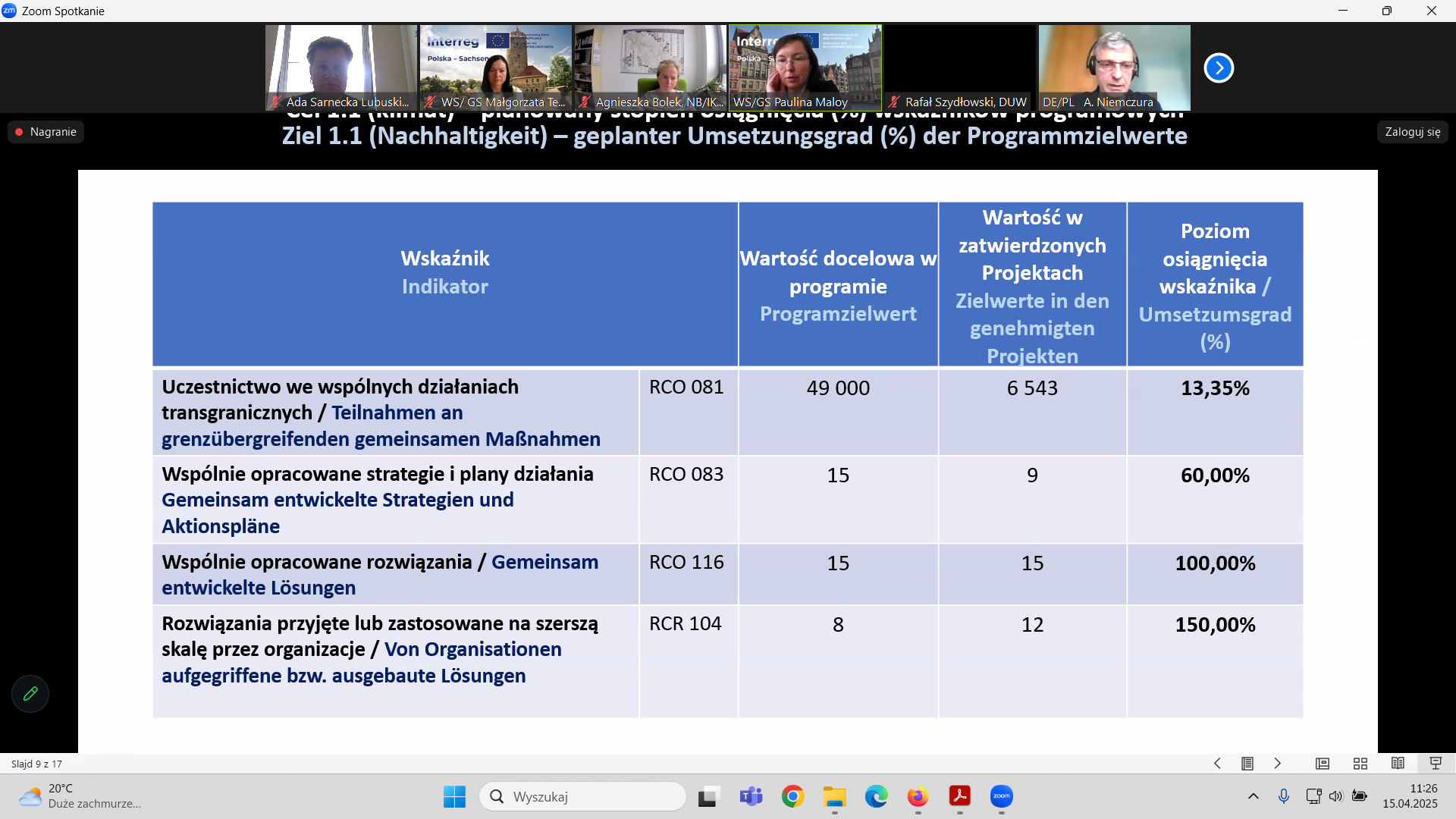Screen dimensions: 1456x819
Task: Open Windows Start menu
Action: 454,796
